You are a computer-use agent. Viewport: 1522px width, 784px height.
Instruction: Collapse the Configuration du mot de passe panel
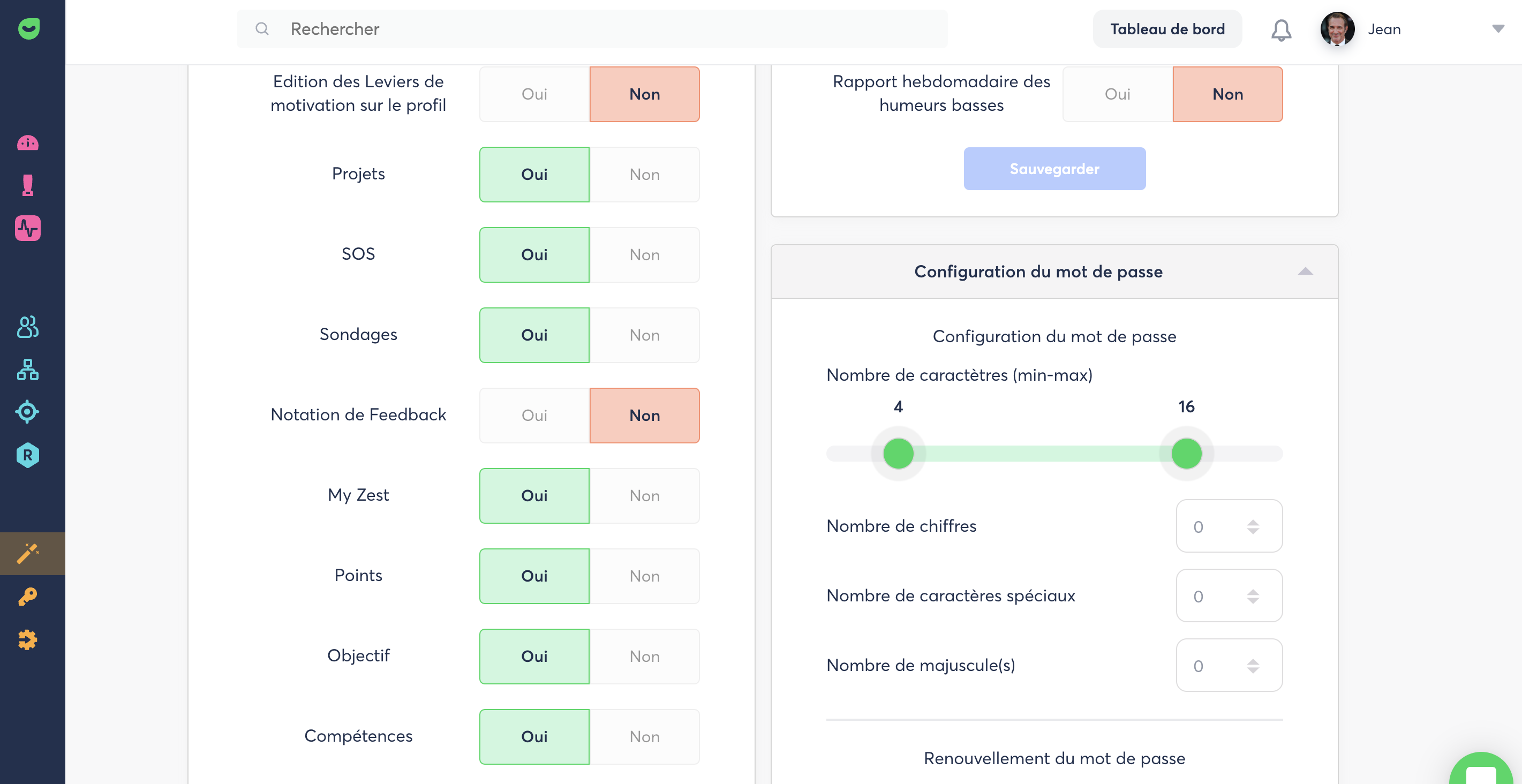click(1305, 272)
